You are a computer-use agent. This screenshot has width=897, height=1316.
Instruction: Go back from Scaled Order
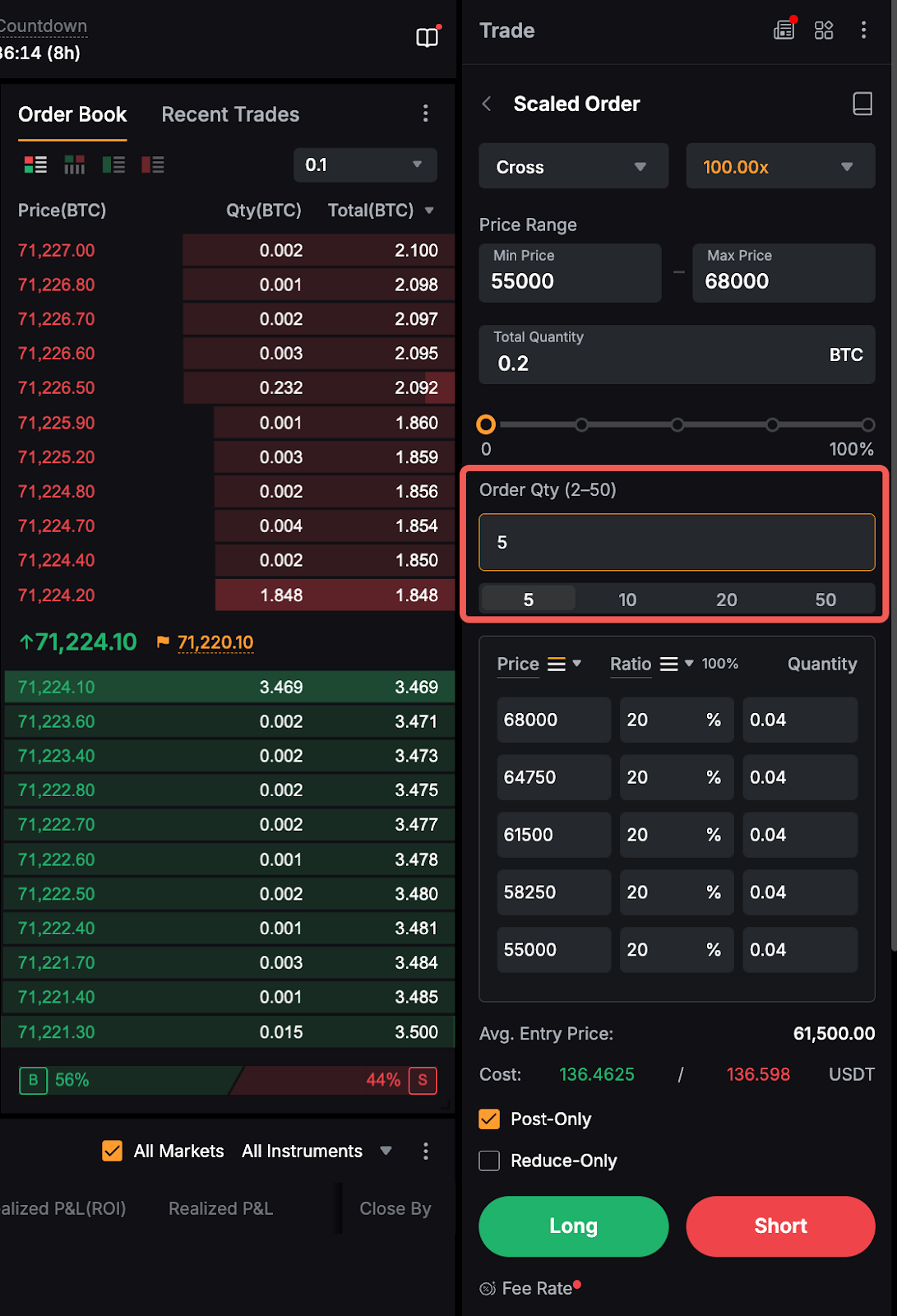tap(487, 104)
